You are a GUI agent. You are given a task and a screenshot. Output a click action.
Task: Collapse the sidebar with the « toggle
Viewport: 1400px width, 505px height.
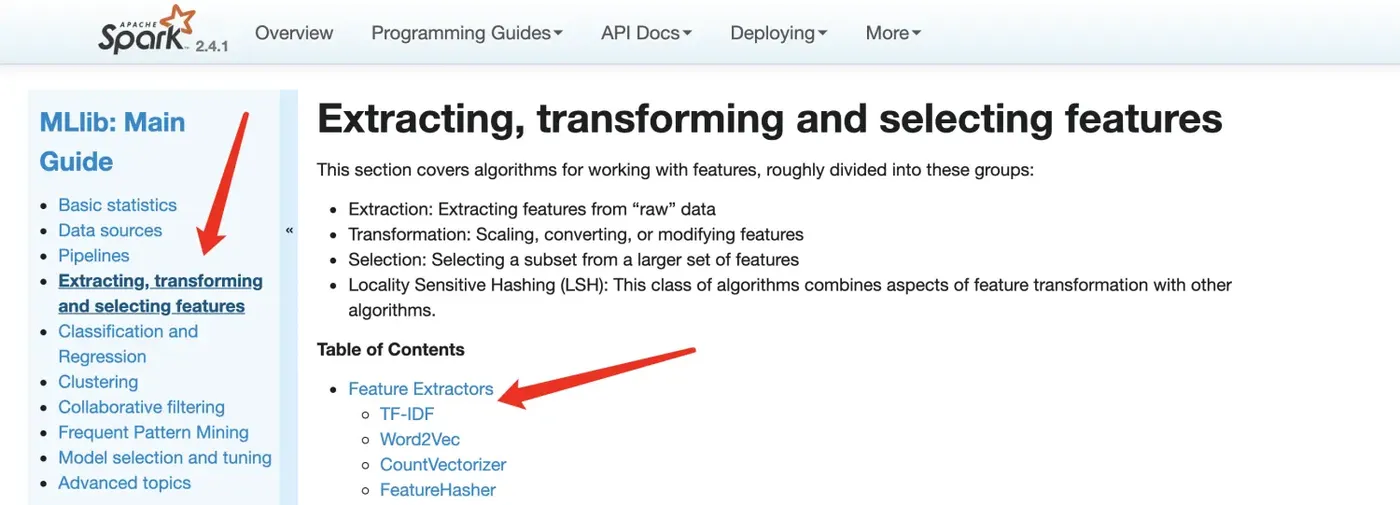(x=289, y=230)
